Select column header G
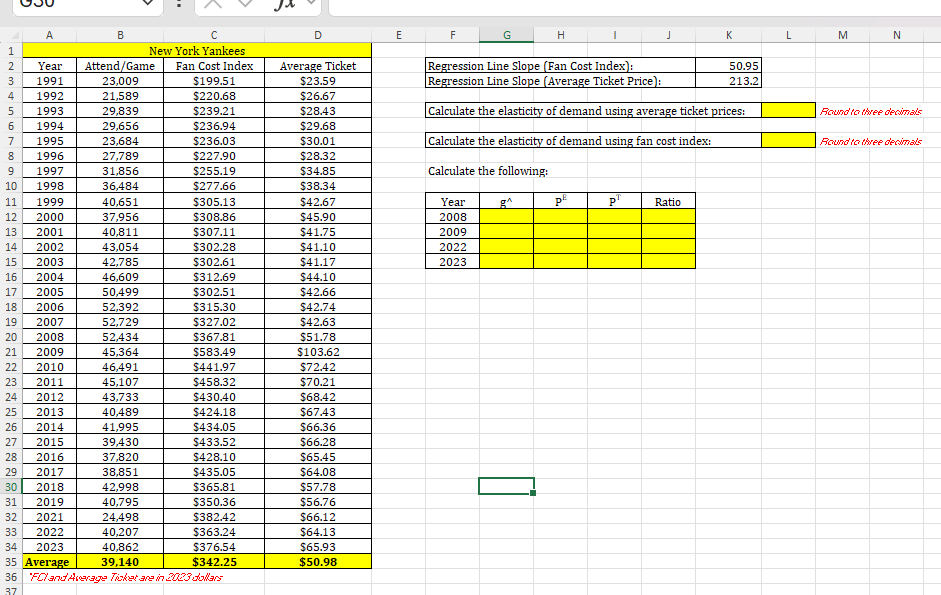The image size is (941, 595). 506,35
